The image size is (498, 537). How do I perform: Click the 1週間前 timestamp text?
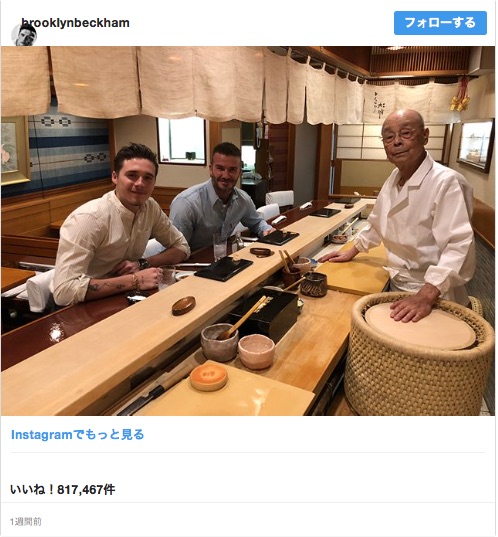26,522
